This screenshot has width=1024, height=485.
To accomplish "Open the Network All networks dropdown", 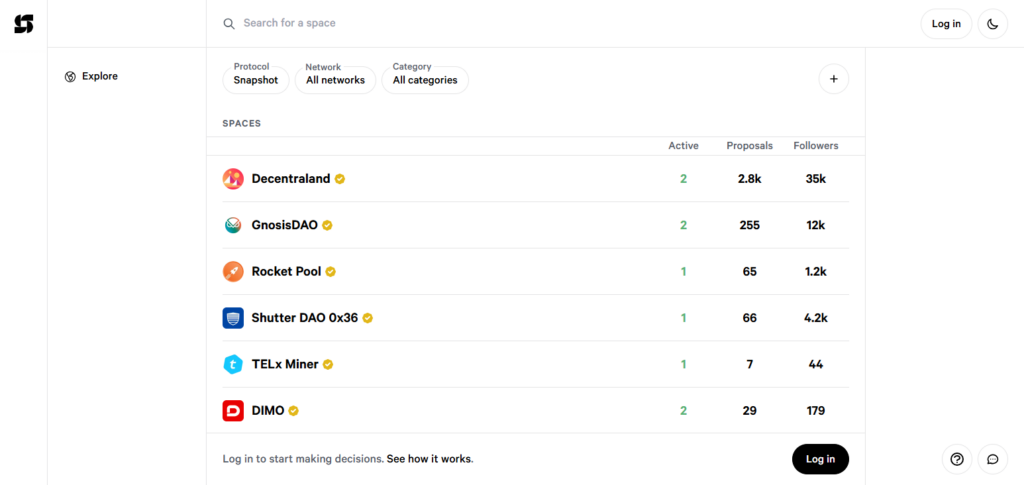I will click(x=336, y=80).
